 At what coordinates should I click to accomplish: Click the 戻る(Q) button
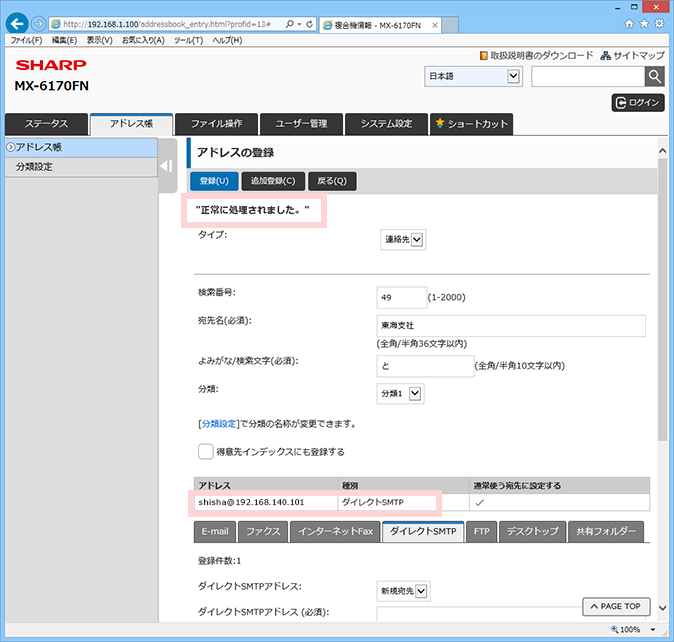coord(332,181)
